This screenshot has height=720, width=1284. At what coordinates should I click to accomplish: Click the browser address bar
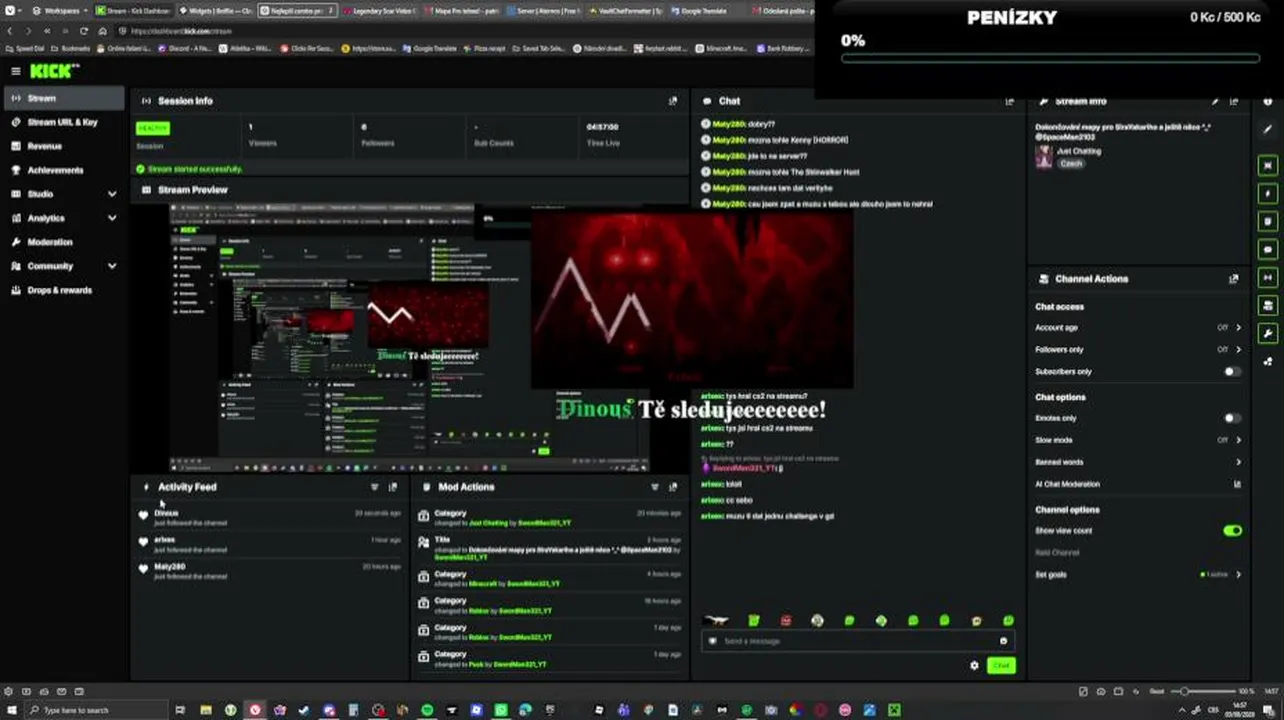point(465,31)
